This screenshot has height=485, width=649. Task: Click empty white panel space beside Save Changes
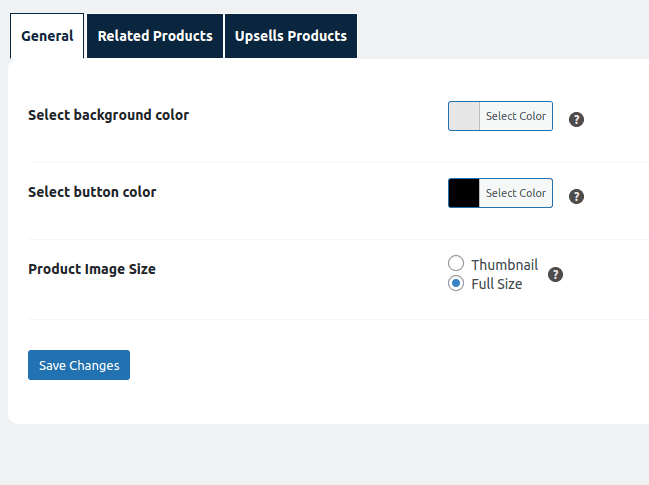coord(350,366)
